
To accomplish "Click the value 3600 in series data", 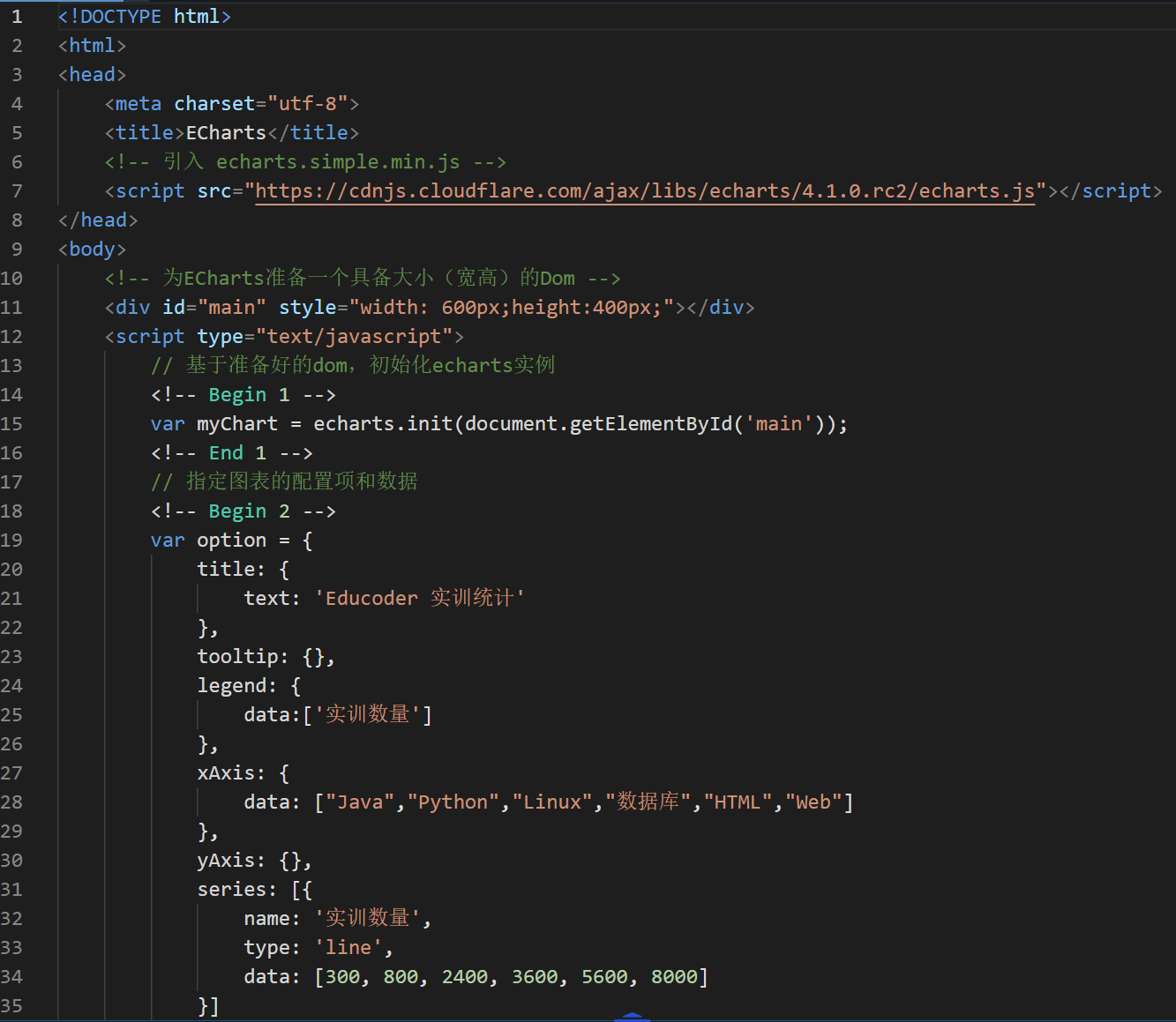I will click(x=535, y=977).
